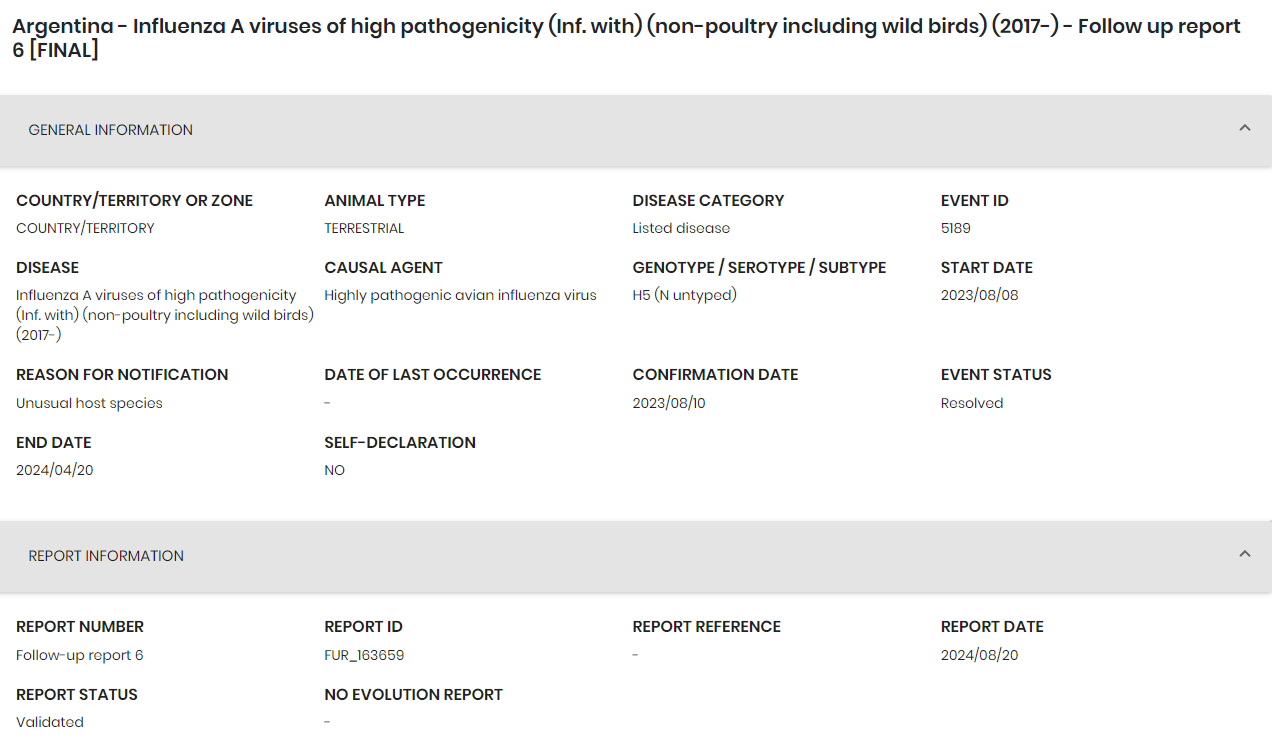Click the Highly pathogenic avian influenza virus text
Viewport: 1272px width, 753px height.
[460, 295]
